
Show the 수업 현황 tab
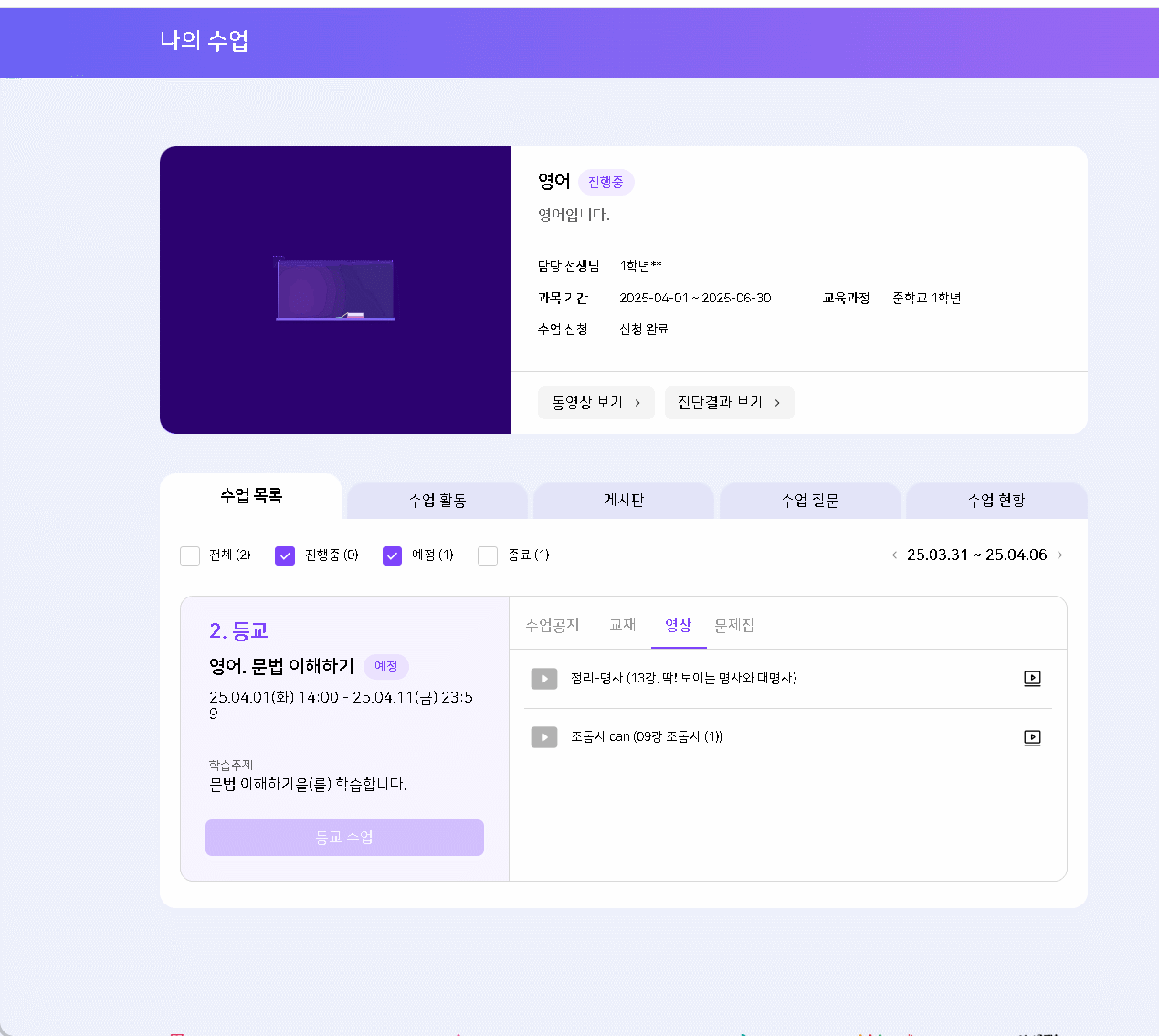(996, 501)
